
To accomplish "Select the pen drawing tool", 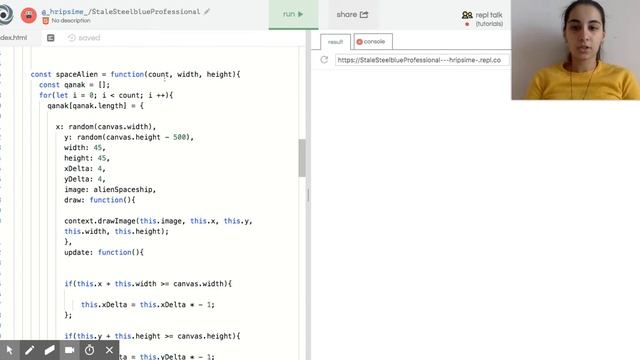I will click(x=29, y=350).
